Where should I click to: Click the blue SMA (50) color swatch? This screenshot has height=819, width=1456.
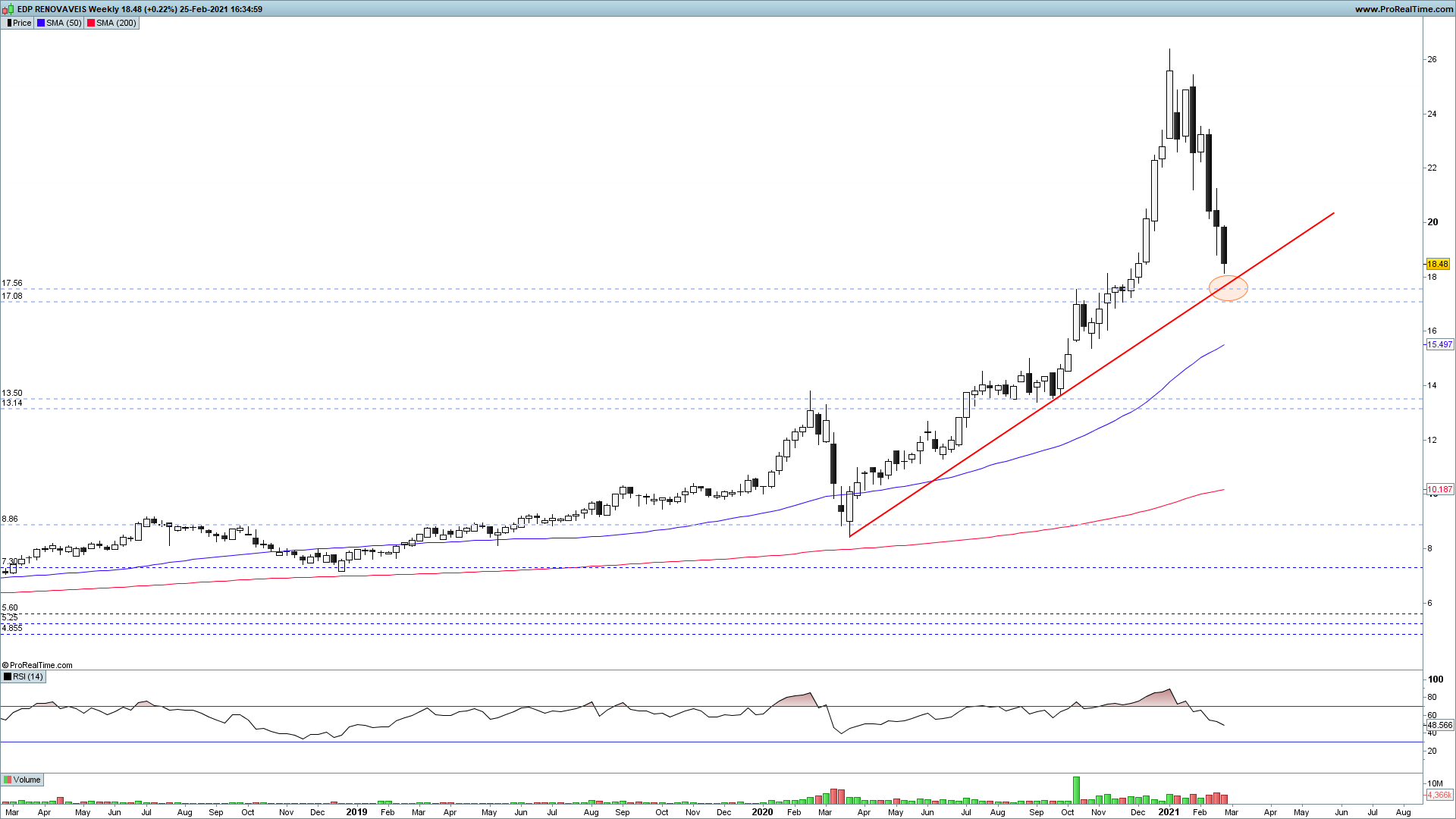(x=41, y=23)
